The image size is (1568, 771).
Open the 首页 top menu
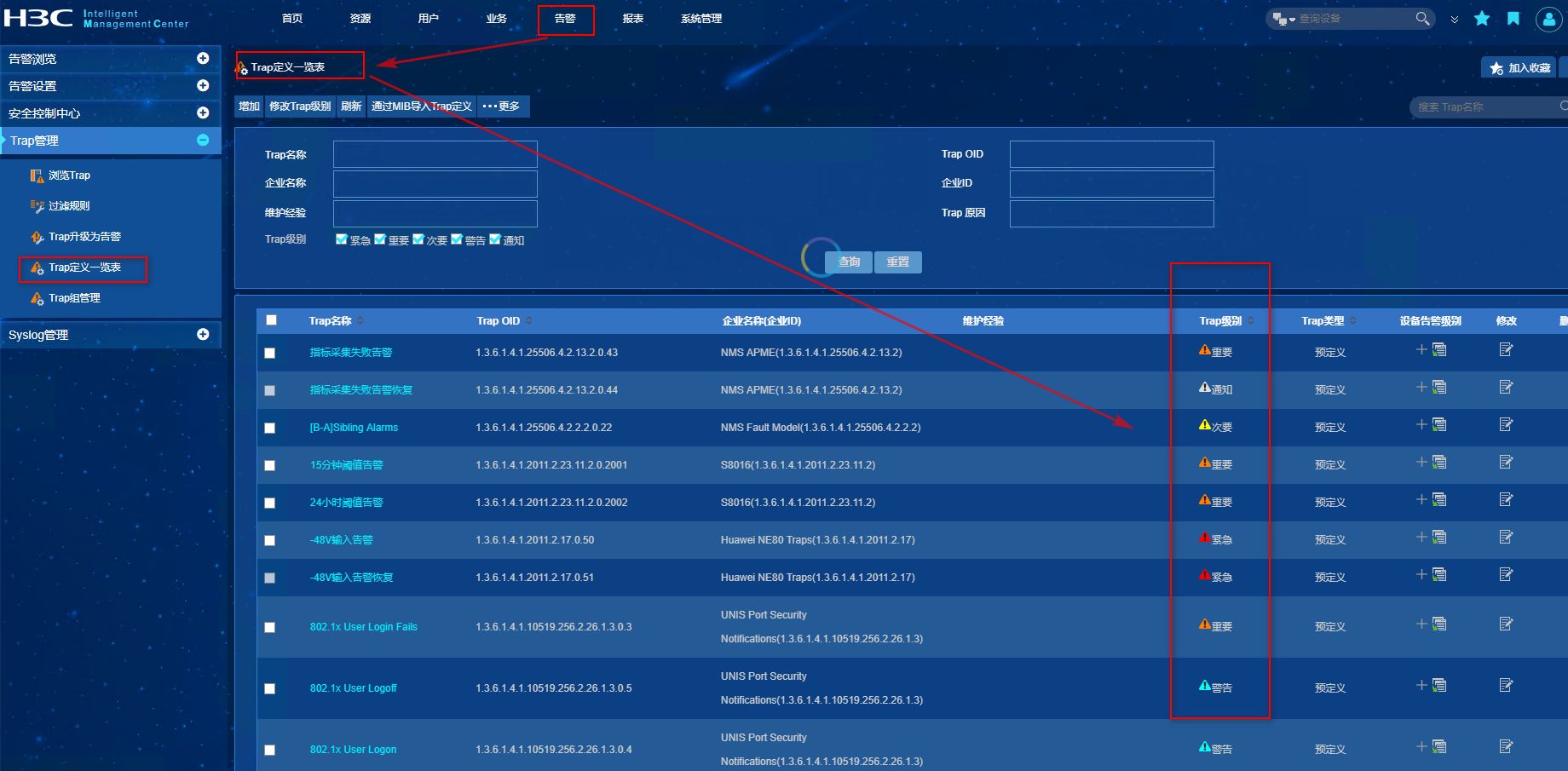292,19
